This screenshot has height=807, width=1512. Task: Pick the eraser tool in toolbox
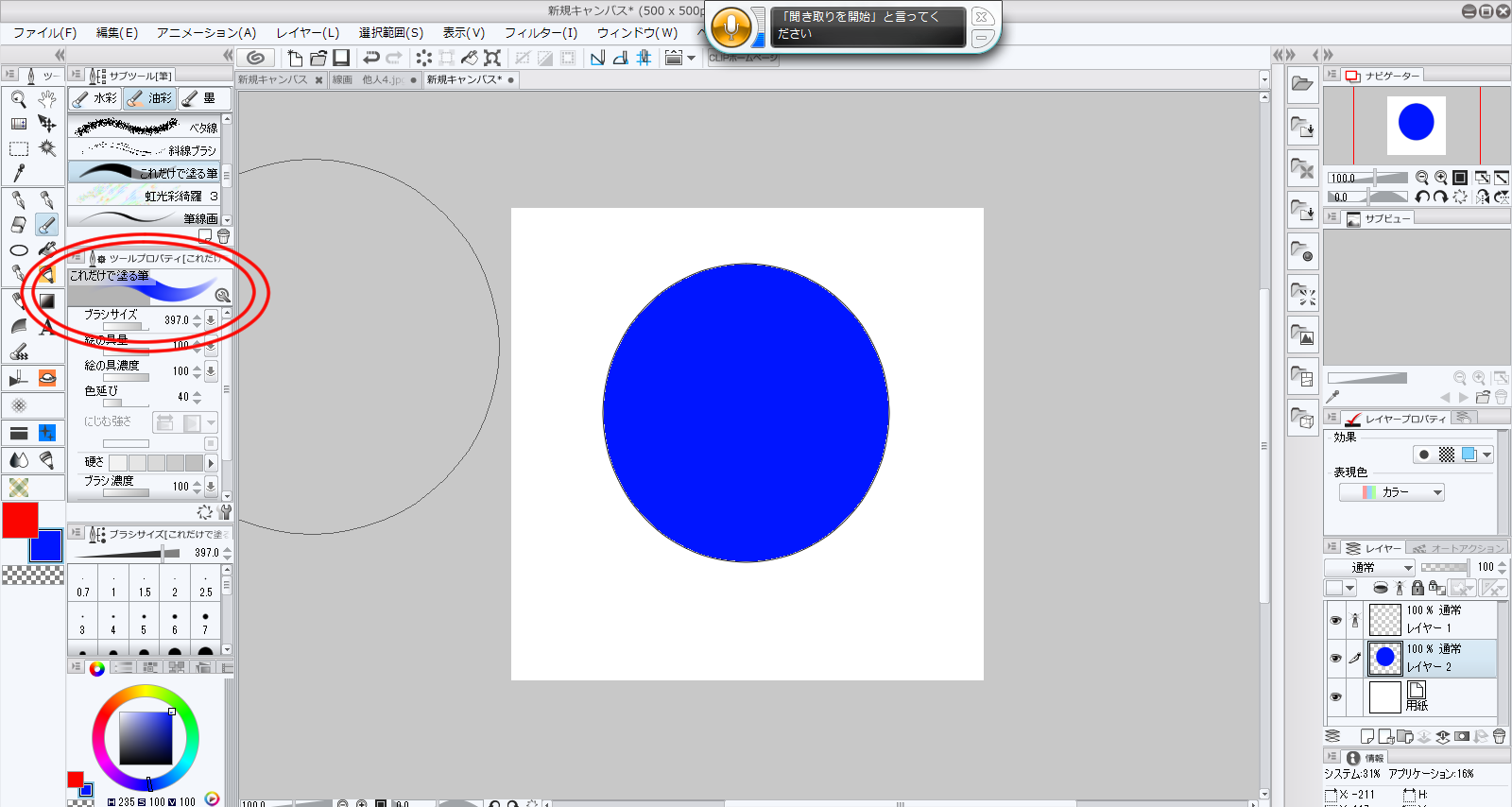tap(18, 224)
